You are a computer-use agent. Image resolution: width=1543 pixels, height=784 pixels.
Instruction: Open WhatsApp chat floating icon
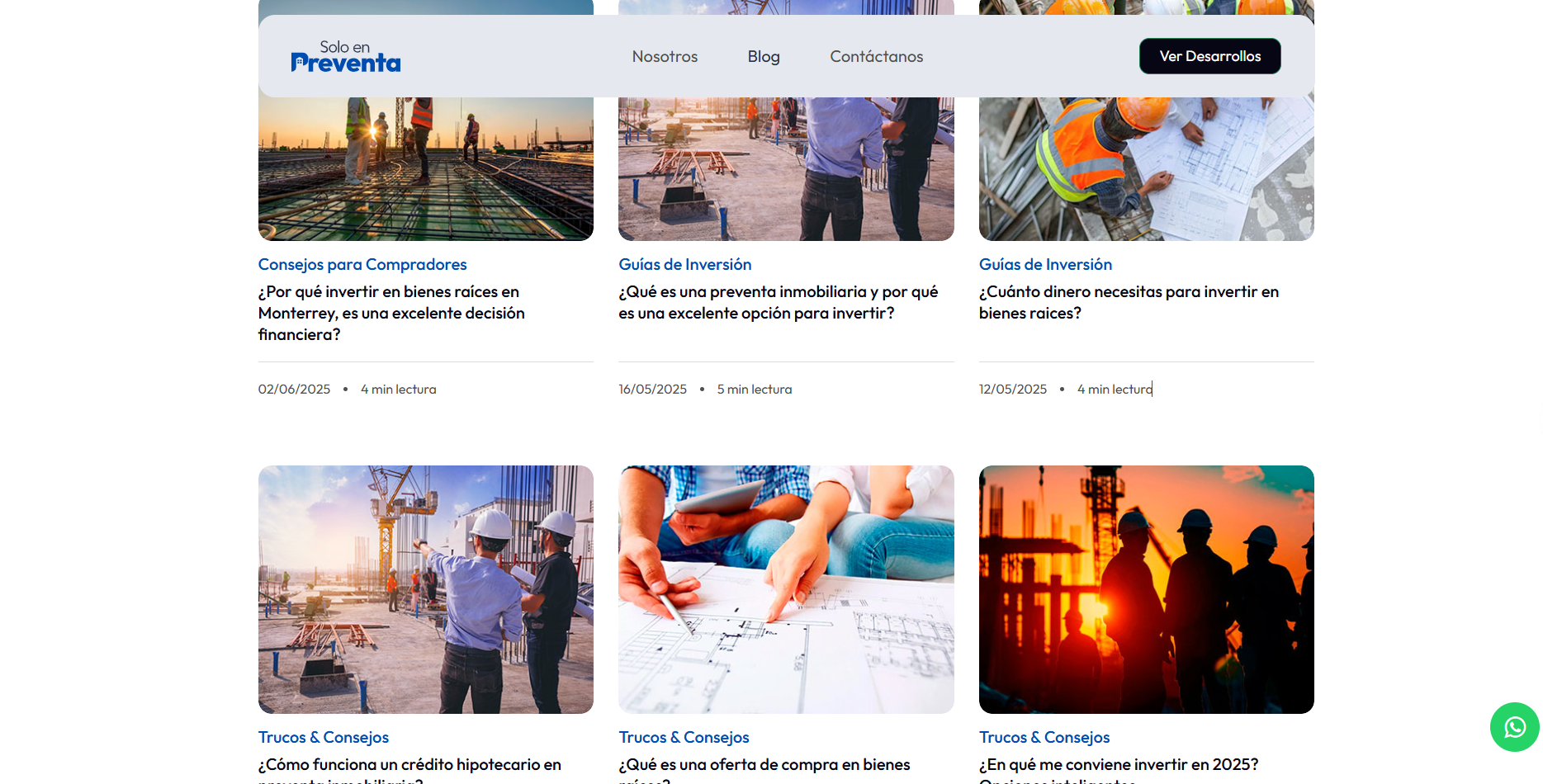(x=1514, y=727)
